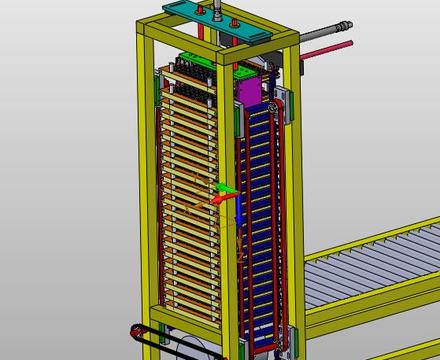Screen dimensions: 440x360
Task: Click the top pulley of the red vertical belt
Action: click(274, 107)
